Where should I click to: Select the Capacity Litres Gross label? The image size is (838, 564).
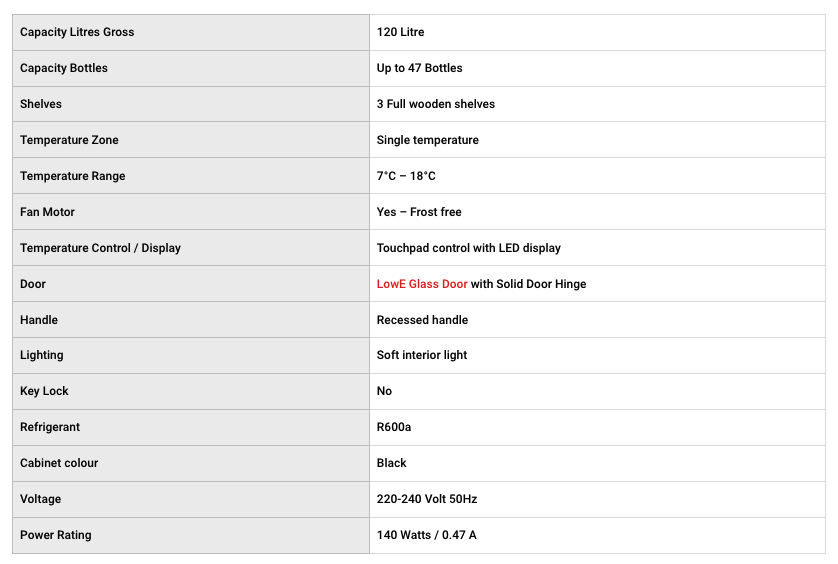pyautogui.click(x=77, y=32)
